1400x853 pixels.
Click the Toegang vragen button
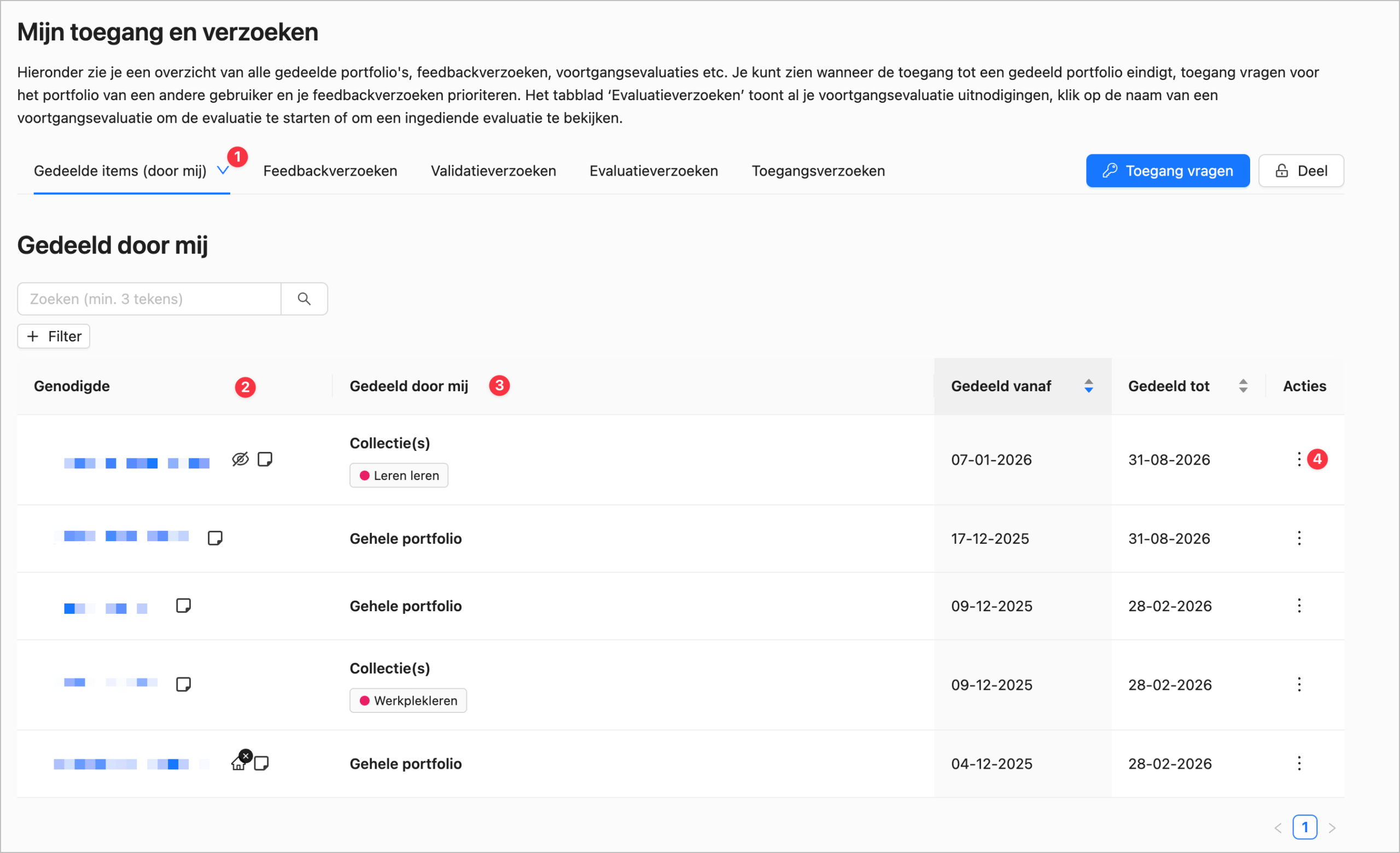[1167, 171]
